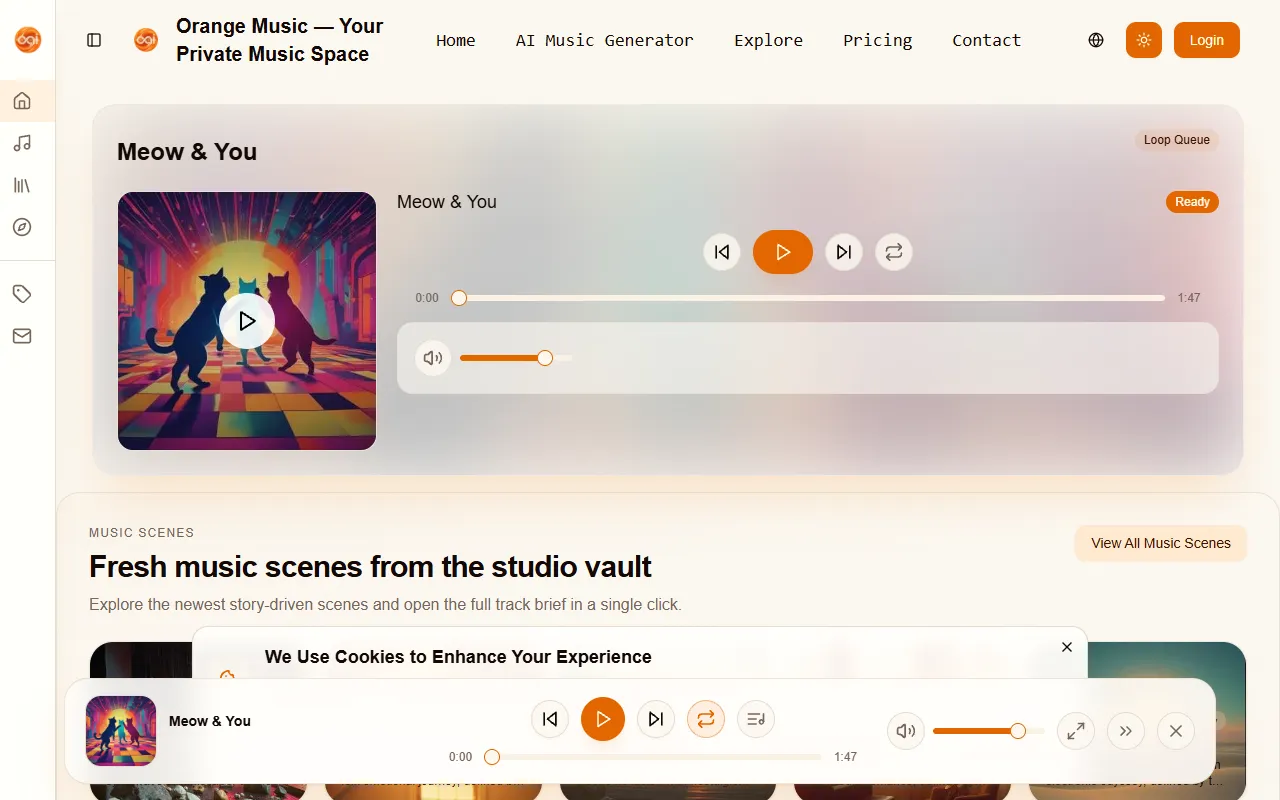The height and width of the screenshot is (800, 1280).
Task: Click the Login button
Action: point(1206,40)
